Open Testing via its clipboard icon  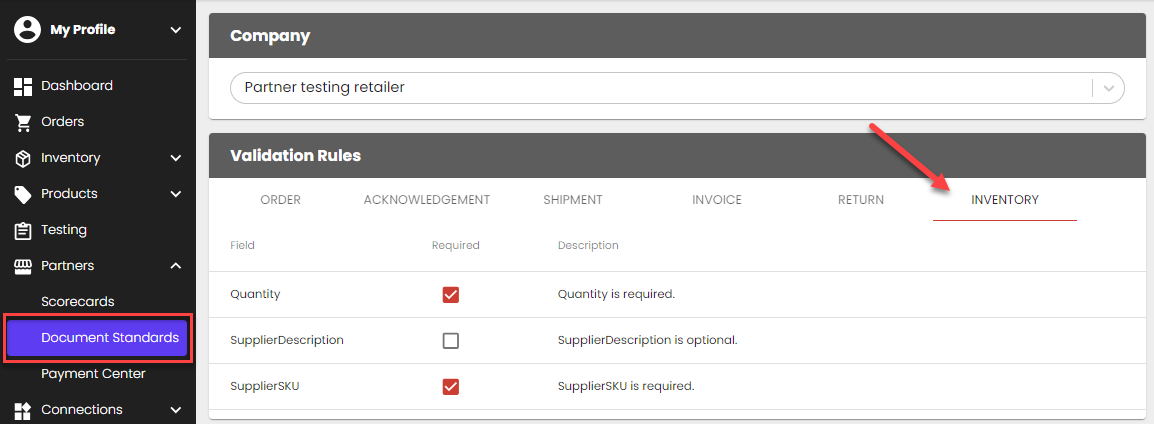click(23, 230)
